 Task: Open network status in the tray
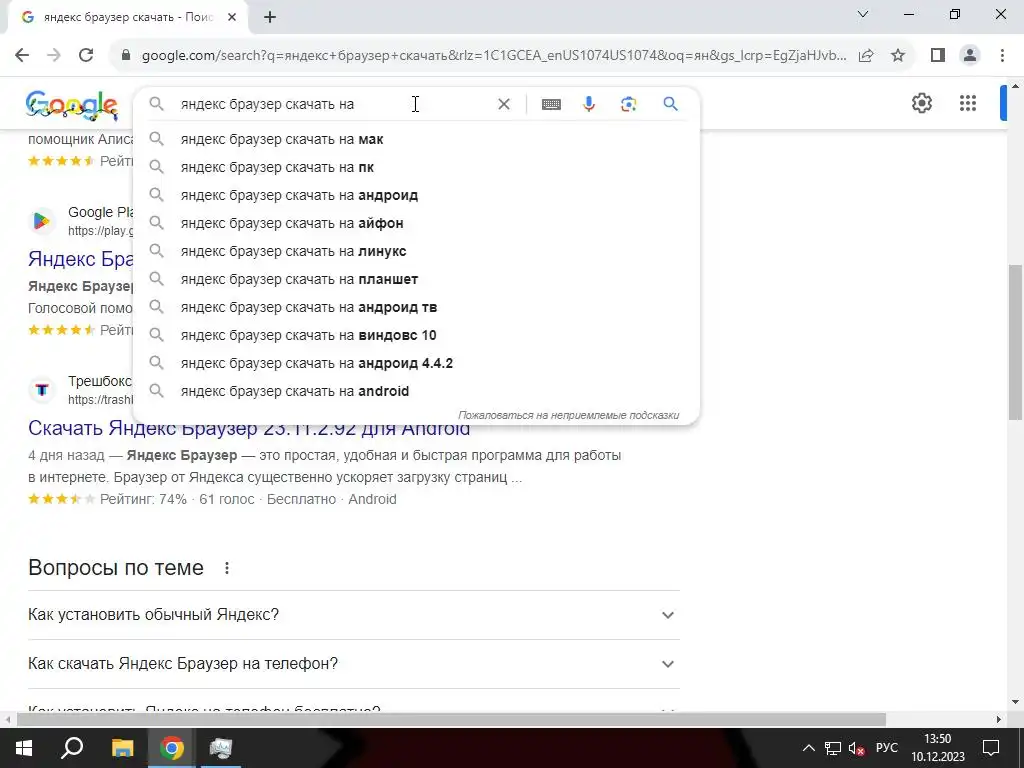point(833,748)
